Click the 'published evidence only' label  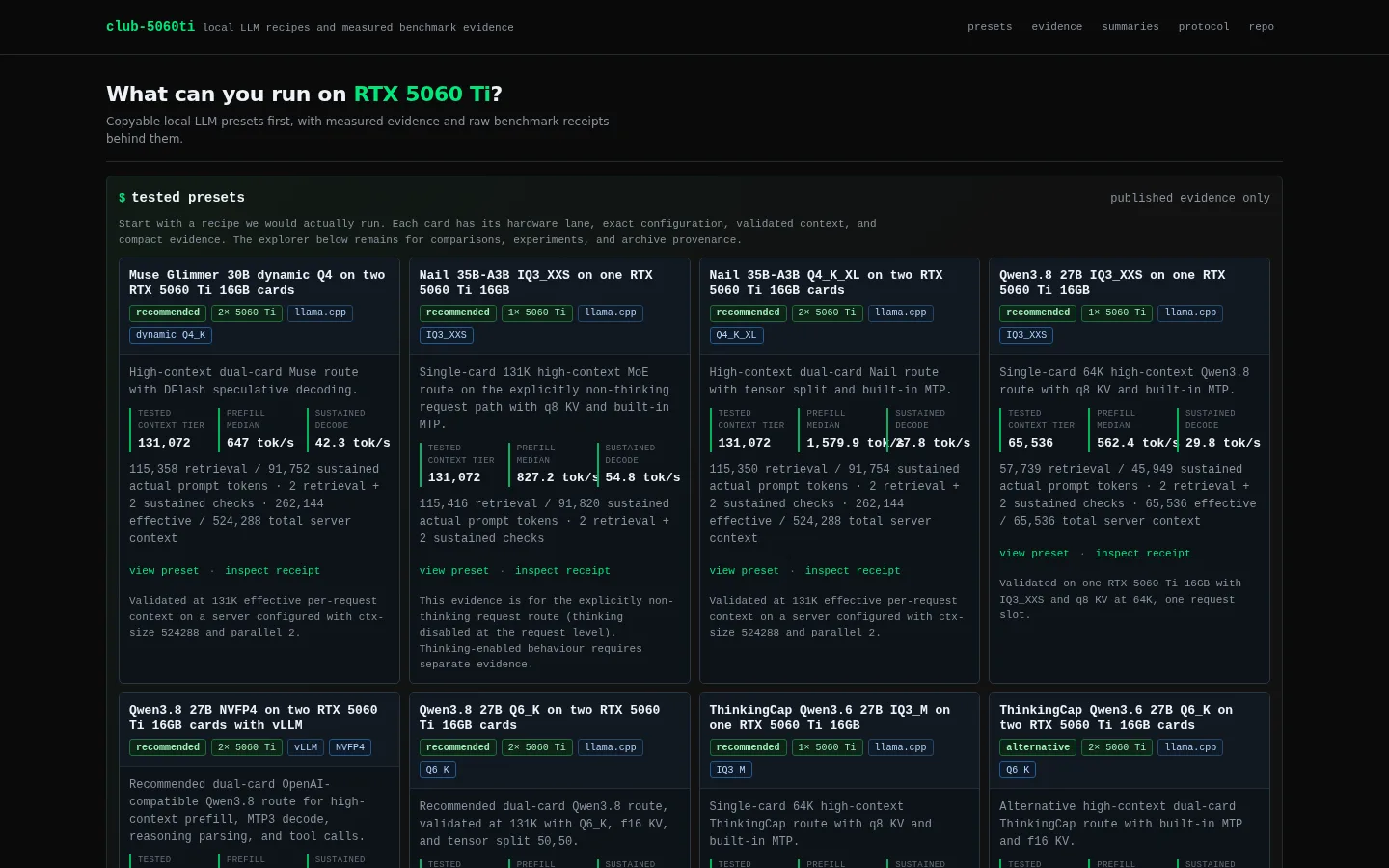tap(1190, 198)
